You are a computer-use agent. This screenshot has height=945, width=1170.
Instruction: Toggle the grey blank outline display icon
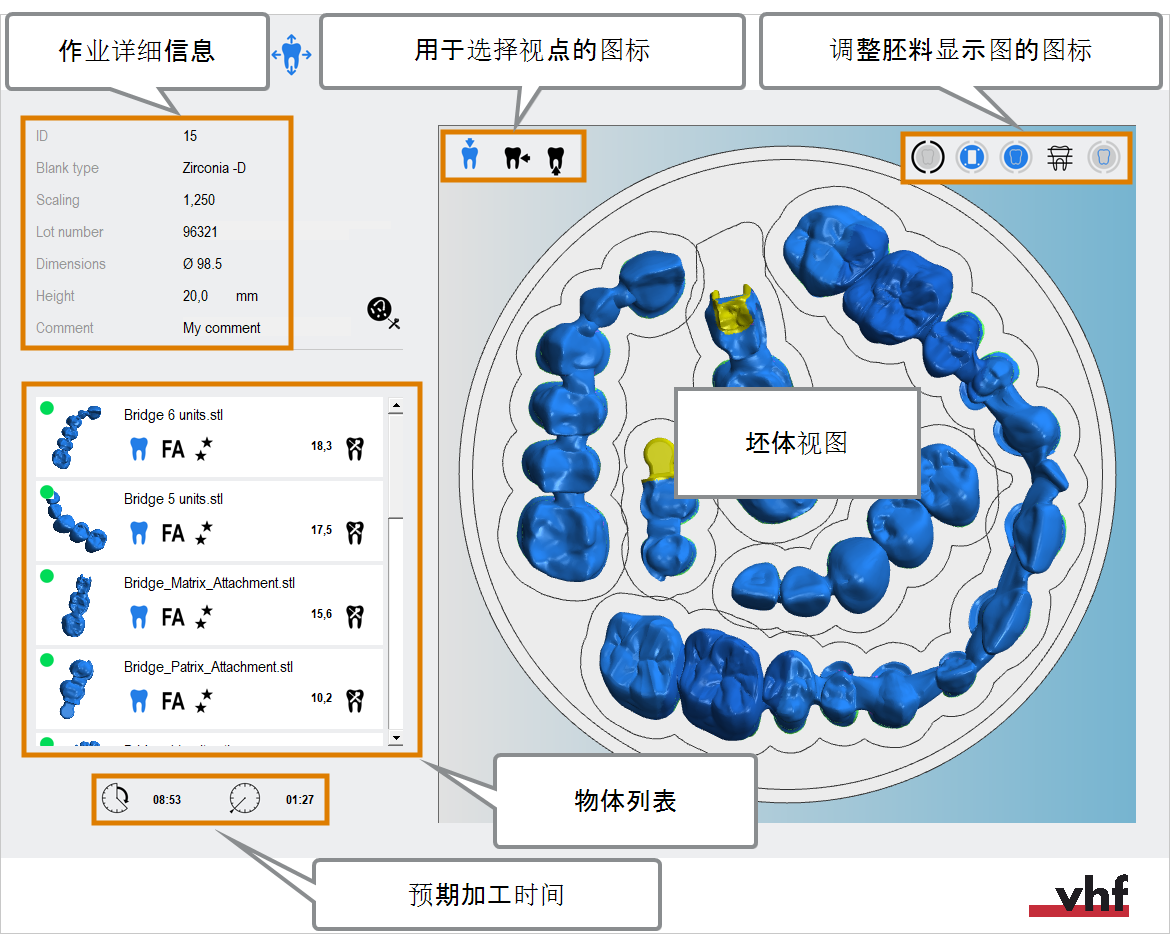[x=927, y=158]
